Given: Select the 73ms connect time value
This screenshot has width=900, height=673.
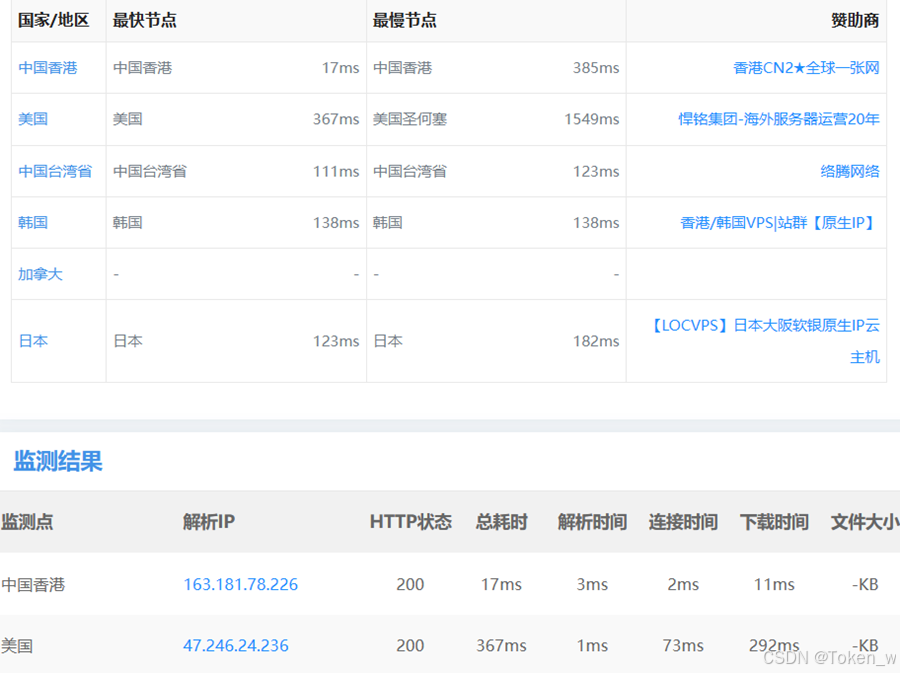Looking at the screenshot, I should click(x=683, y=645).
